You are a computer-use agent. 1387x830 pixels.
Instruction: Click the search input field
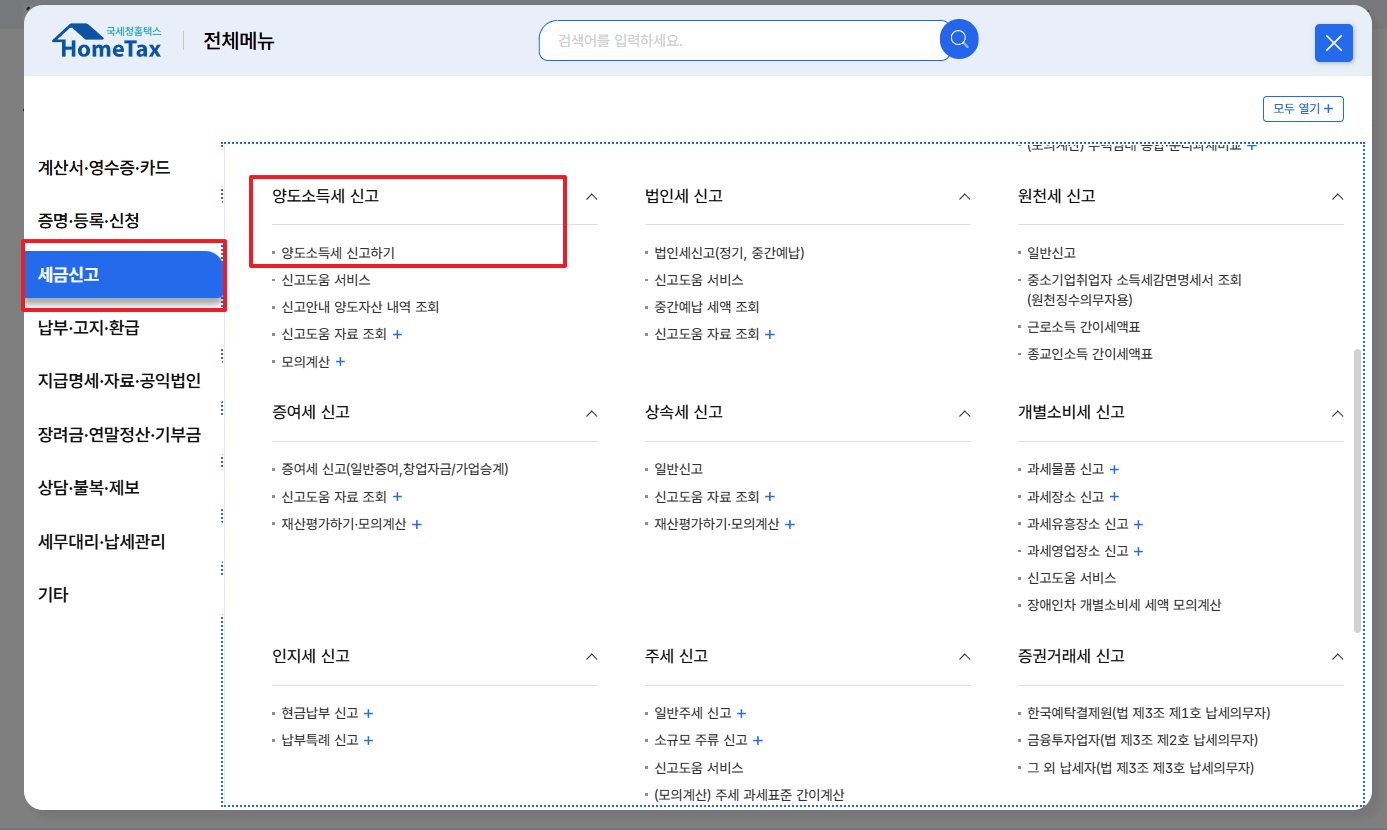coord(740,40)
